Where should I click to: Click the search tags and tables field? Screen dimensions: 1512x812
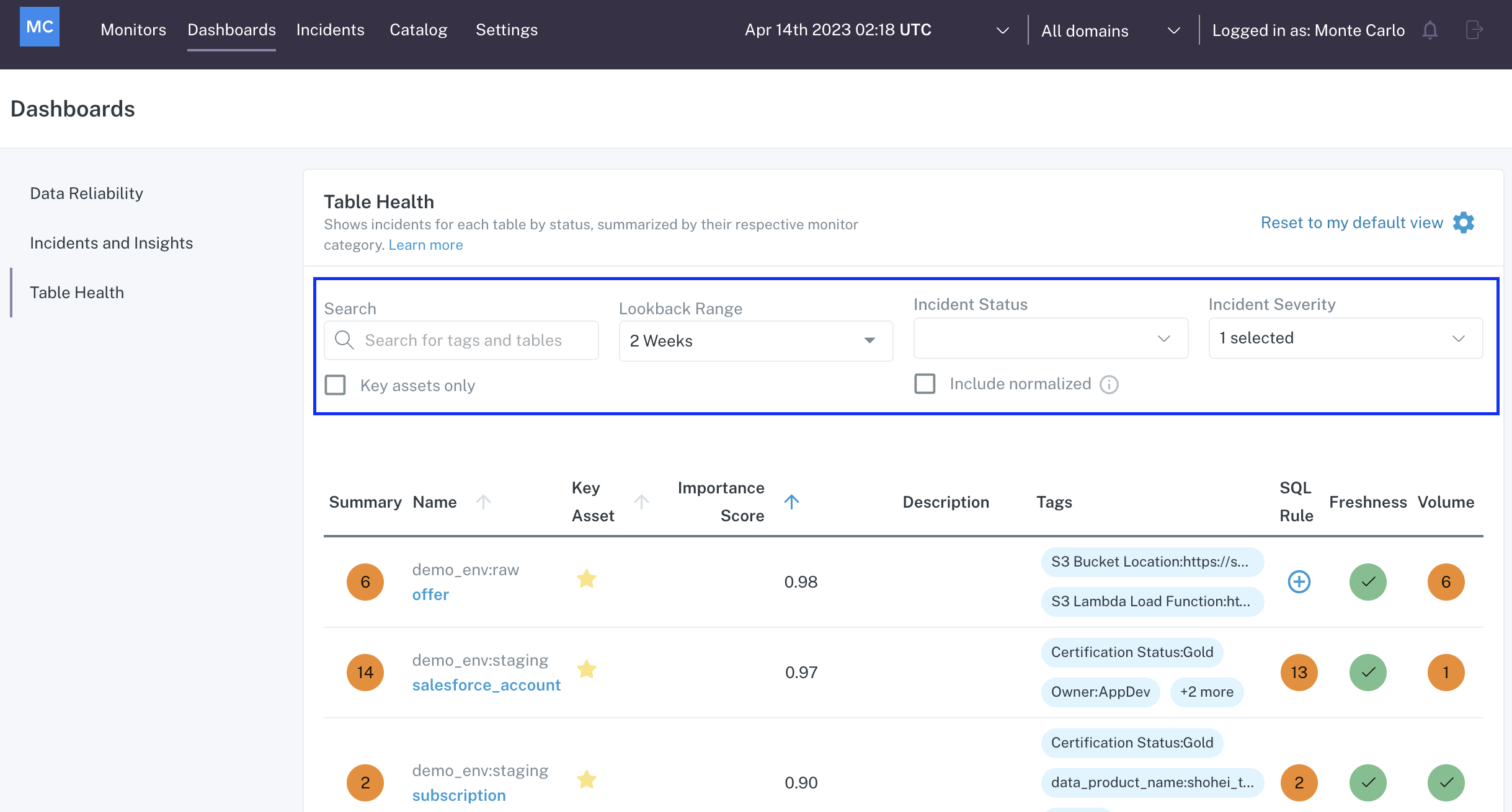click(x=463, y=340)
